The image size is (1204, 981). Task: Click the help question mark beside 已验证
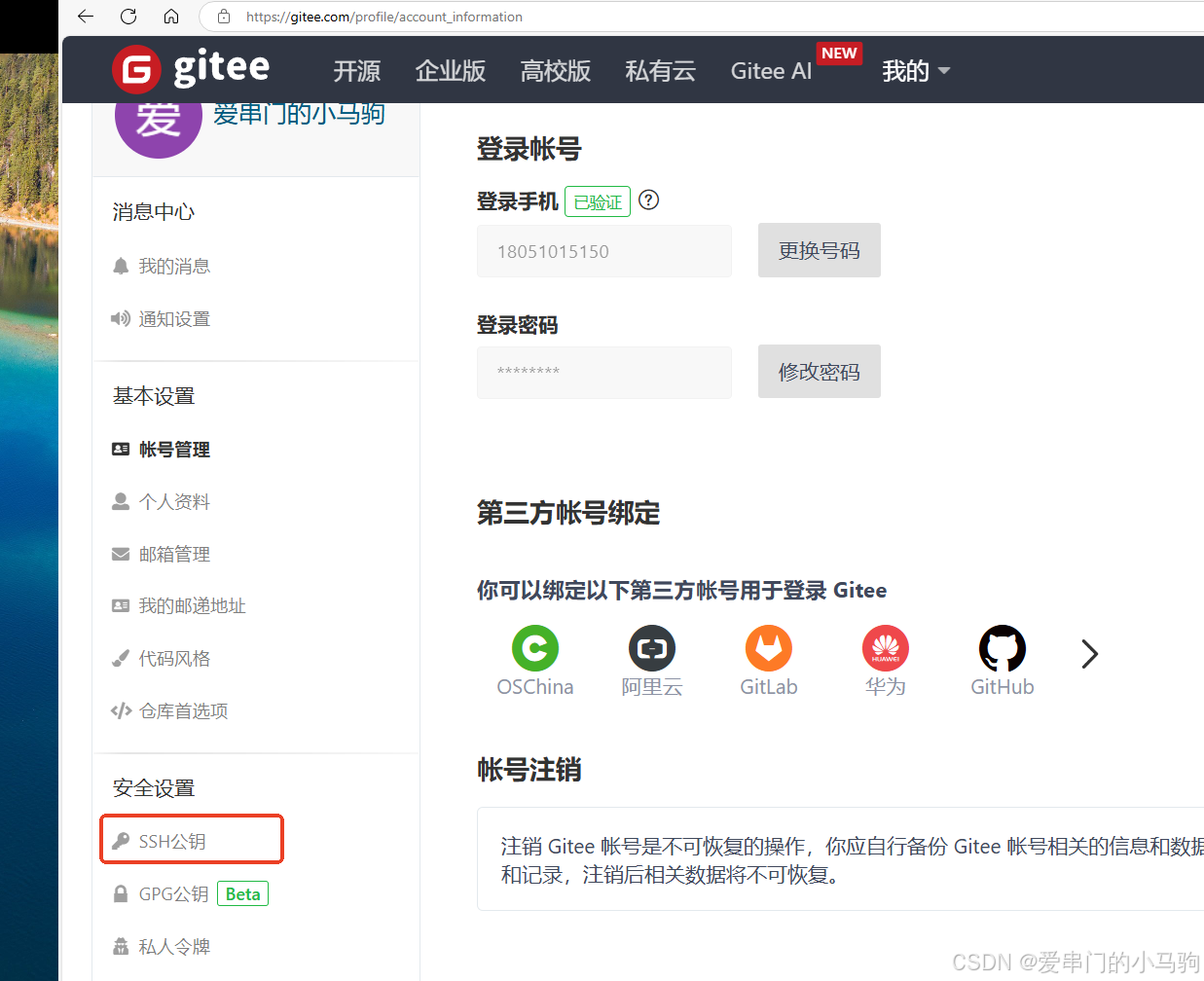click(x=649, y=200)
